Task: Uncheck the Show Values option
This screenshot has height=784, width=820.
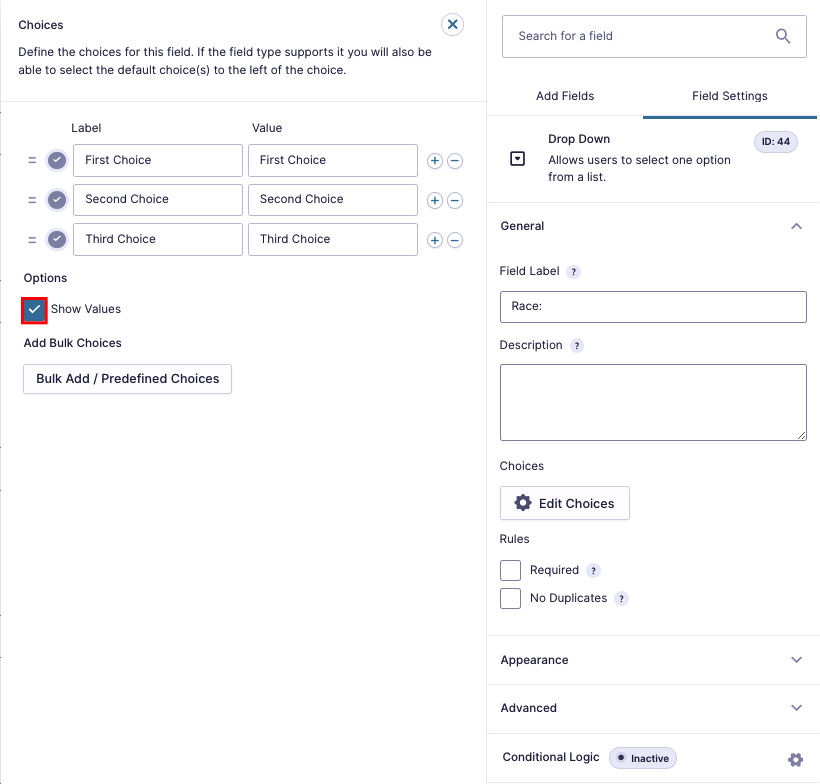Action: 33,309
